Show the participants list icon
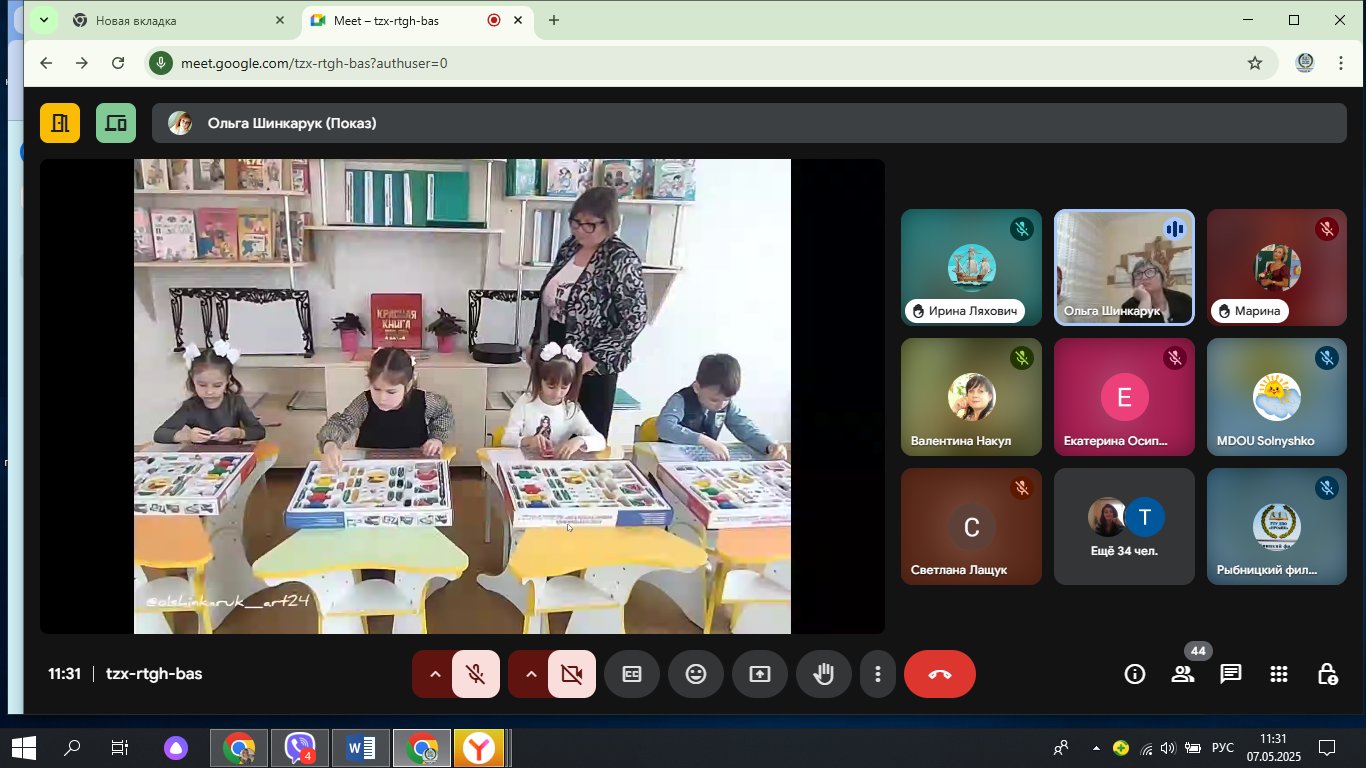1366x768 pixels. click(x=1183, y=675)
